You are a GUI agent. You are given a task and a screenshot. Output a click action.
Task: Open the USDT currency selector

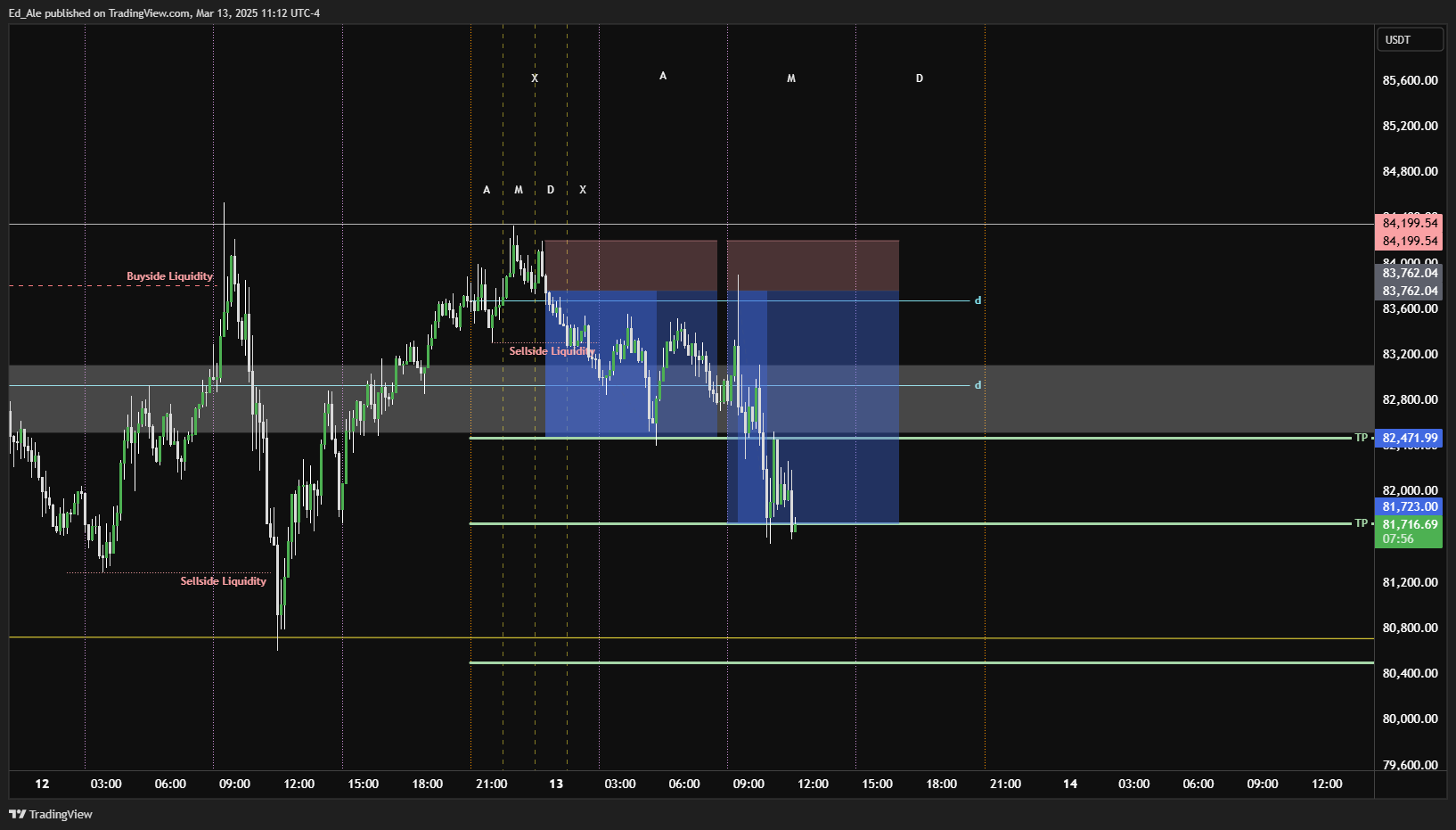click(x=1410, y=39)
